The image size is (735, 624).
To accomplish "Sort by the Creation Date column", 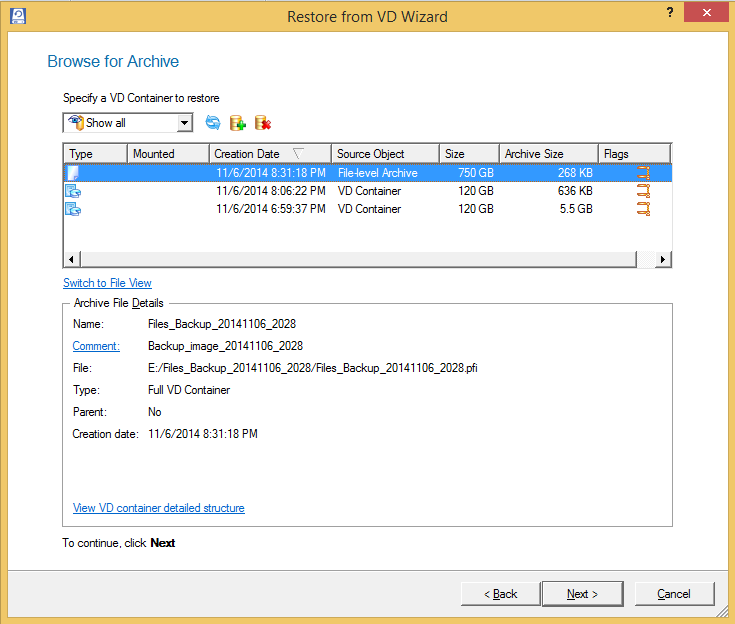I will [270, 154].
